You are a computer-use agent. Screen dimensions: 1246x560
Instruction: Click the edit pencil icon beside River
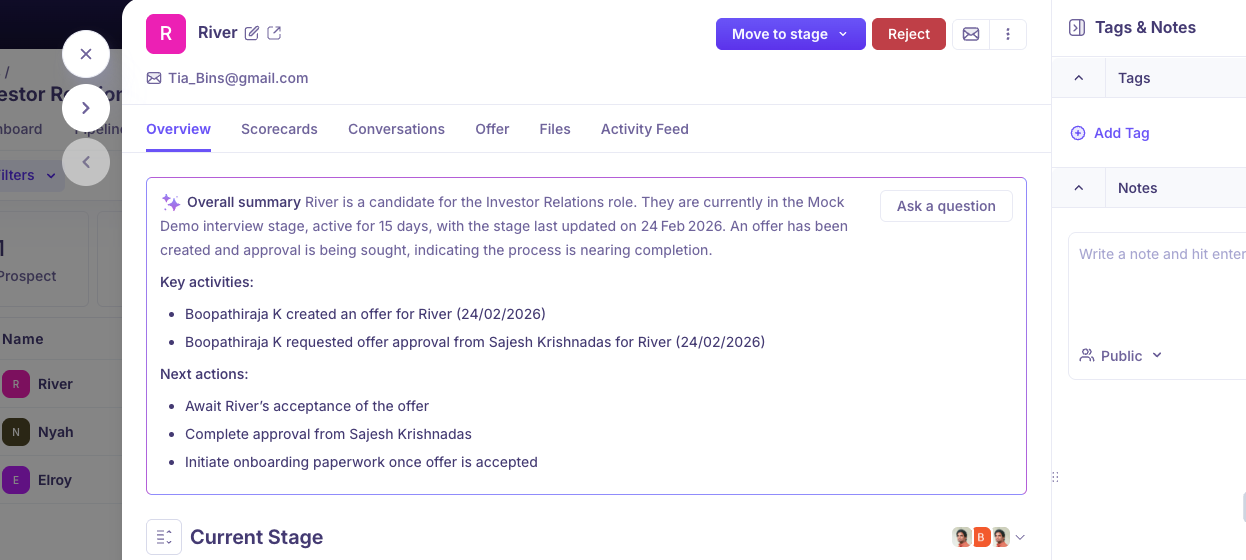[x=252, y=33]
